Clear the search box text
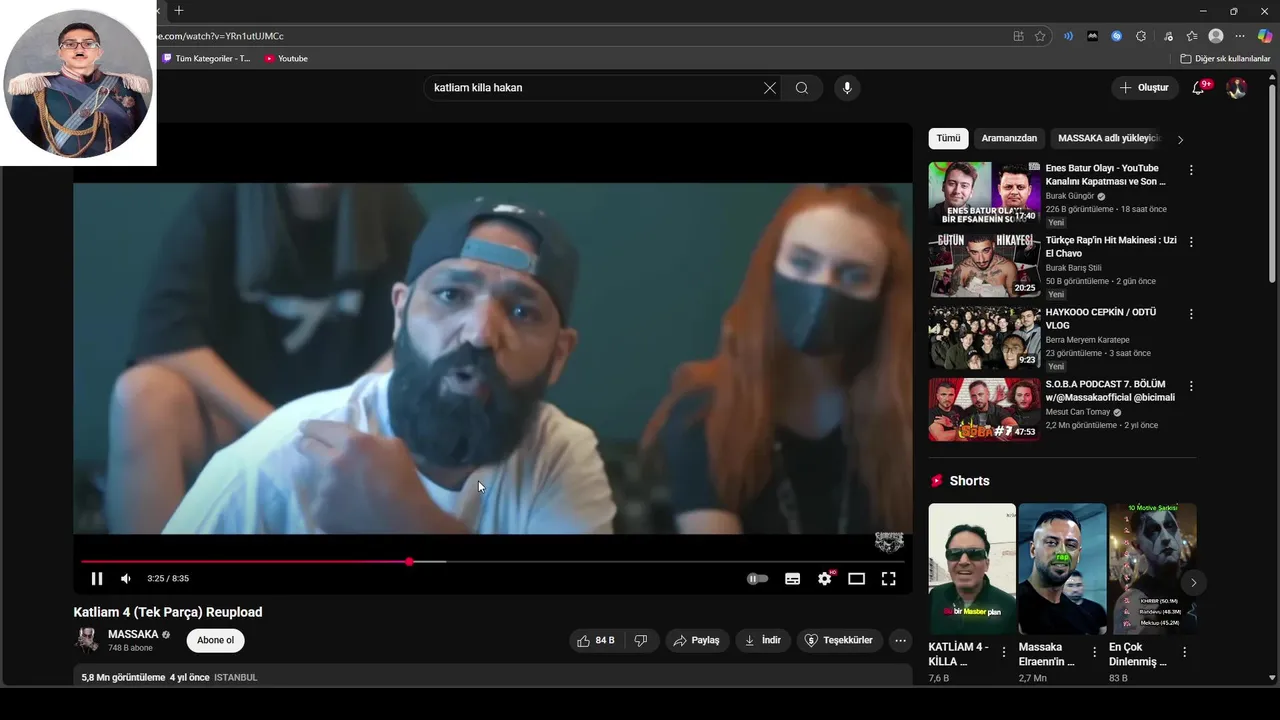Screen dimensions: 1280x720 coord(770,88)
